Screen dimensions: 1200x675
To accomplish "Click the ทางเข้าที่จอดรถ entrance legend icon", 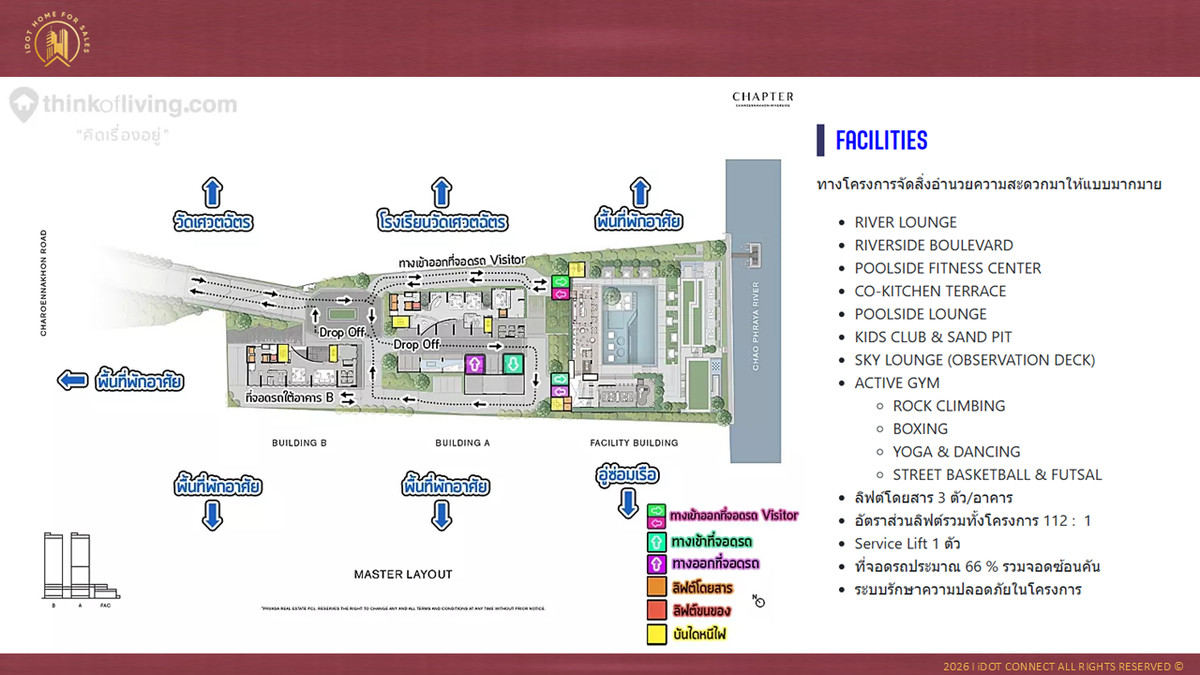I will pyautogui.click(x=656, y=541).
